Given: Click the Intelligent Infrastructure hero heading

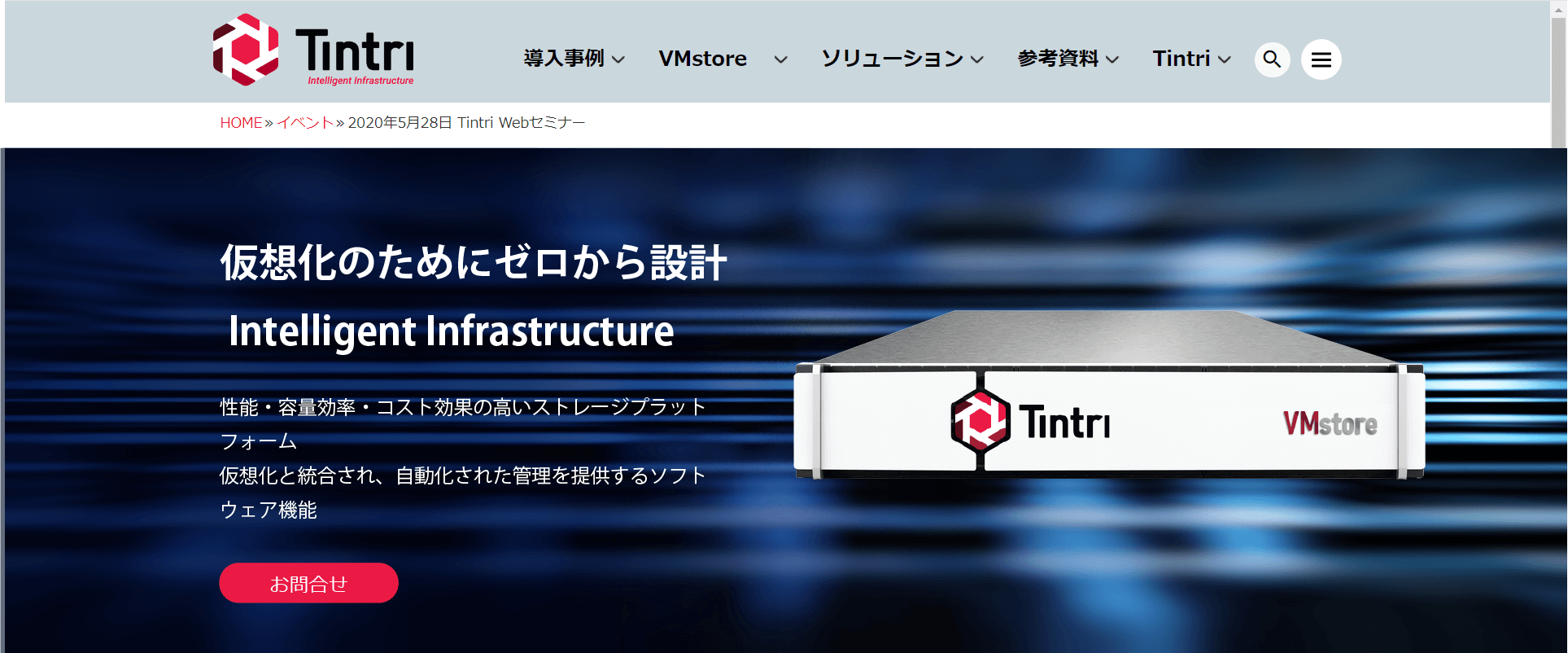Looking at the screenshot, I should point(451,331).
